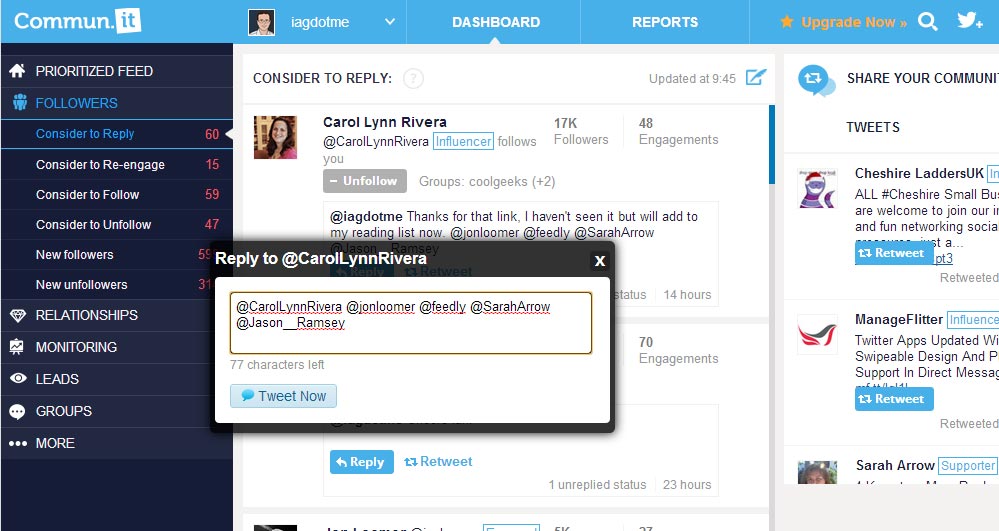The width and height of the screenshot is (999, 531).
Task: Switch to the DASHBOARD tab
Action: (x=496, y=22)
